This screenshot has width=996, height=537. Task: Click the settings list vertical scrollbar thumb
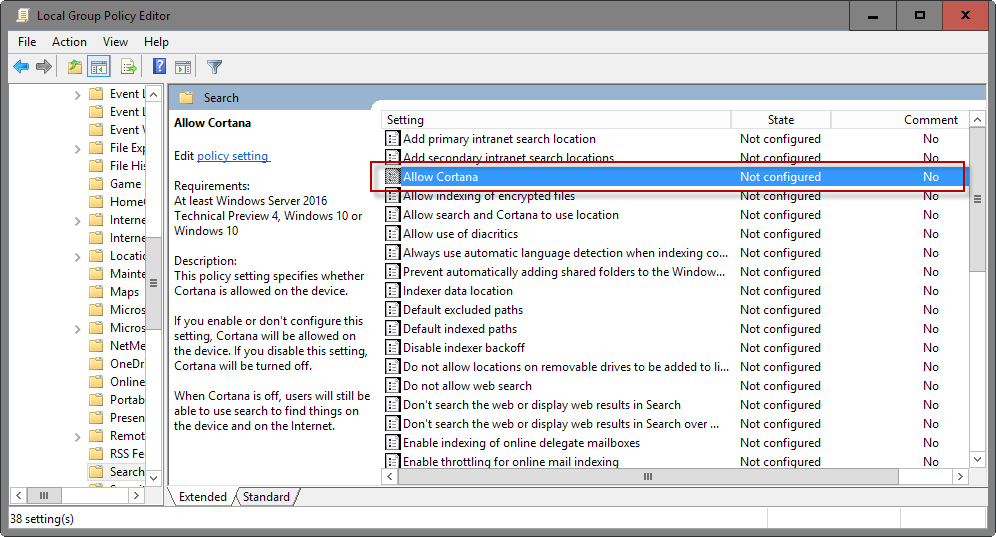point(977,200)
